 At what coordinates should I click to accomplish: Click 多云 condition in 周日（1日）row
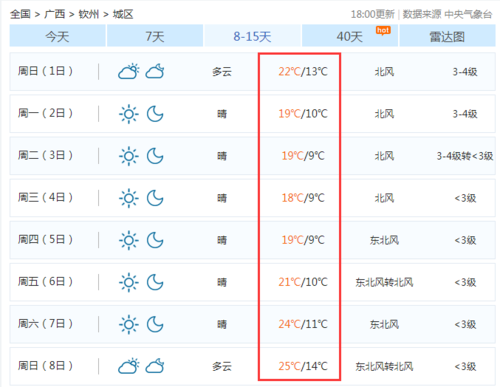[222, 72]
